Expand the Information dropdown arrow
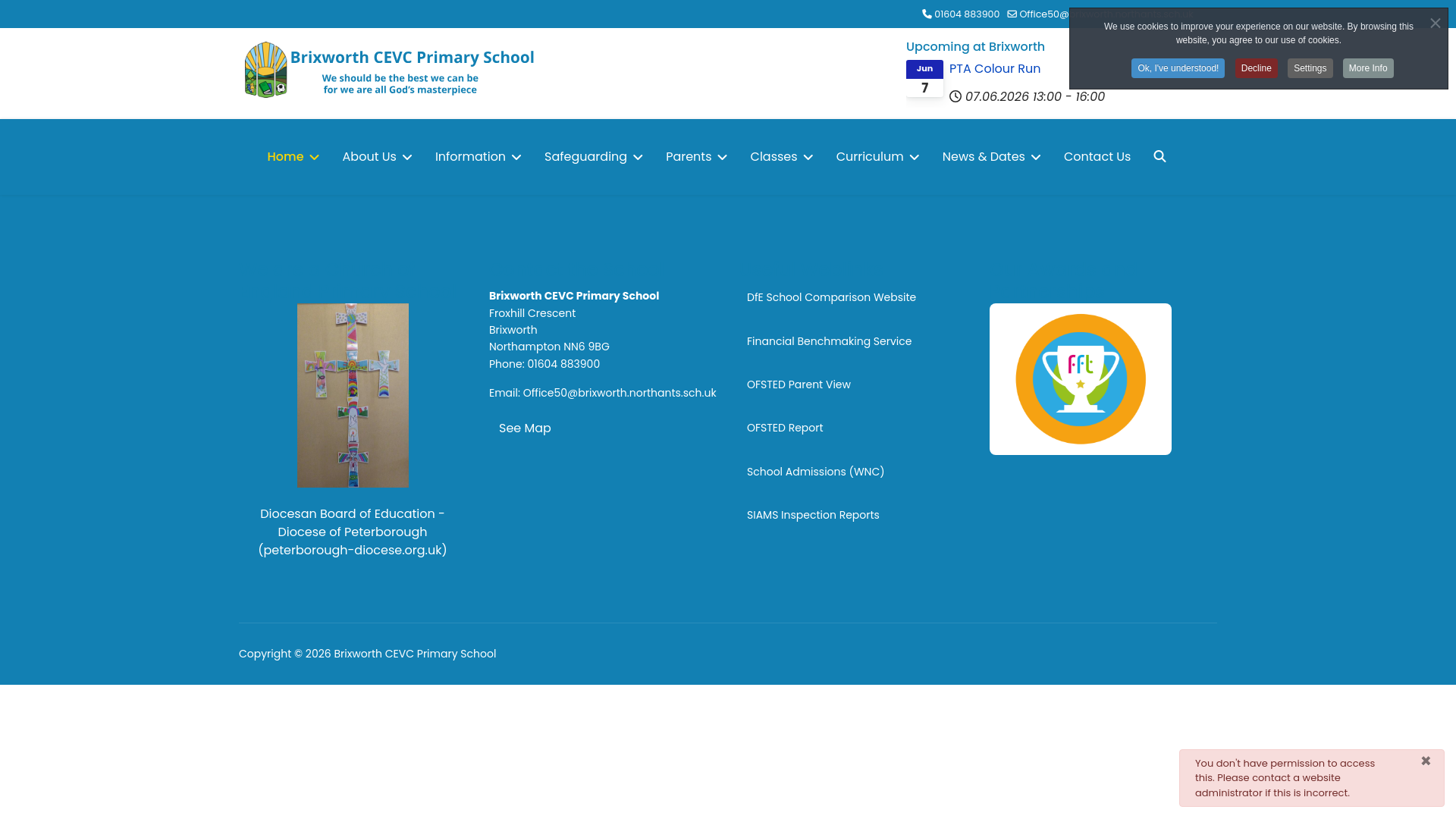Viewport: 1456px width, 819px height. pos(516,157)
